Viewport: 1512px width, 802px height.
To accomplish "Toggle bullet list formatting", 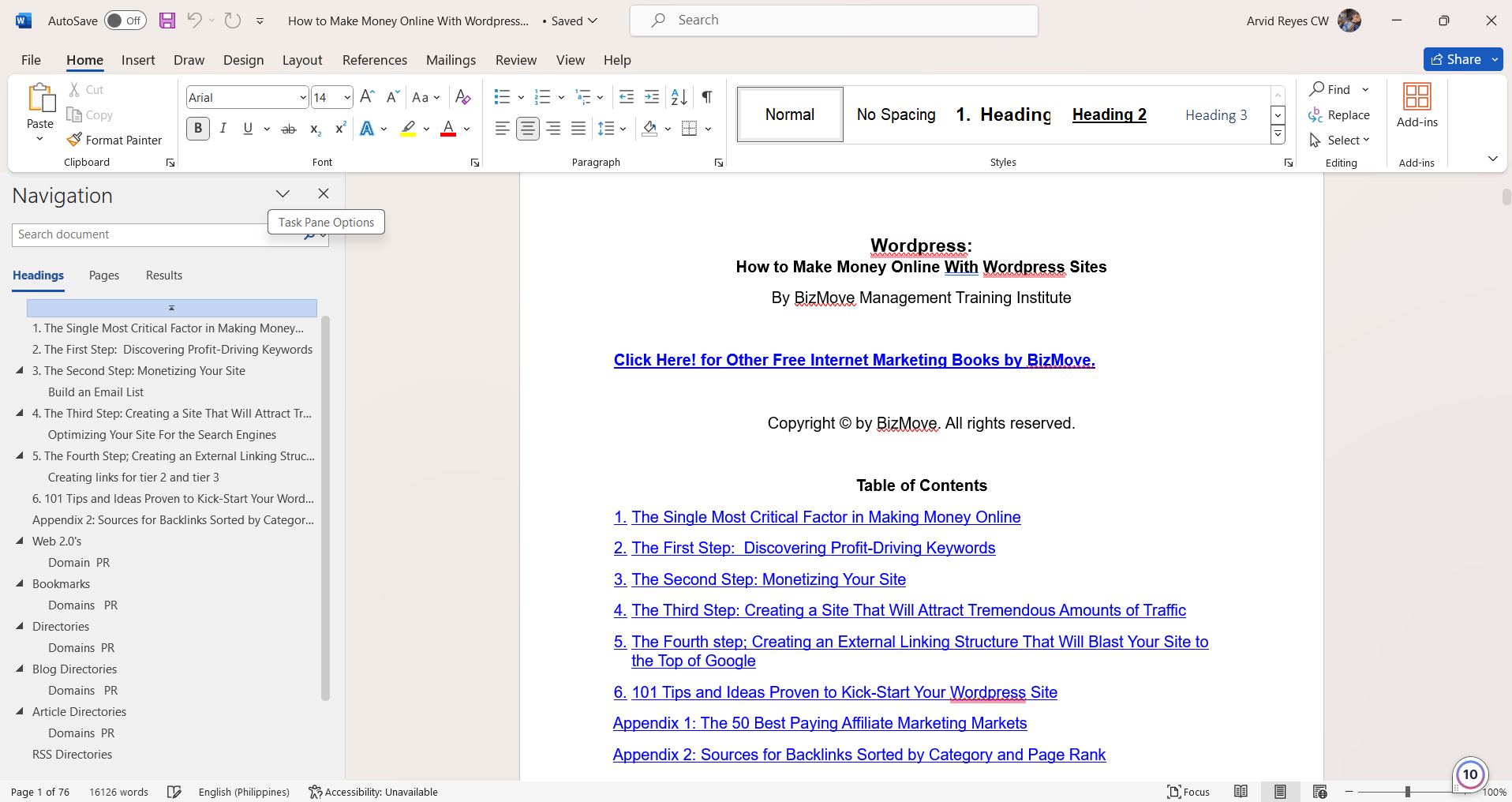I will point(502,97).
